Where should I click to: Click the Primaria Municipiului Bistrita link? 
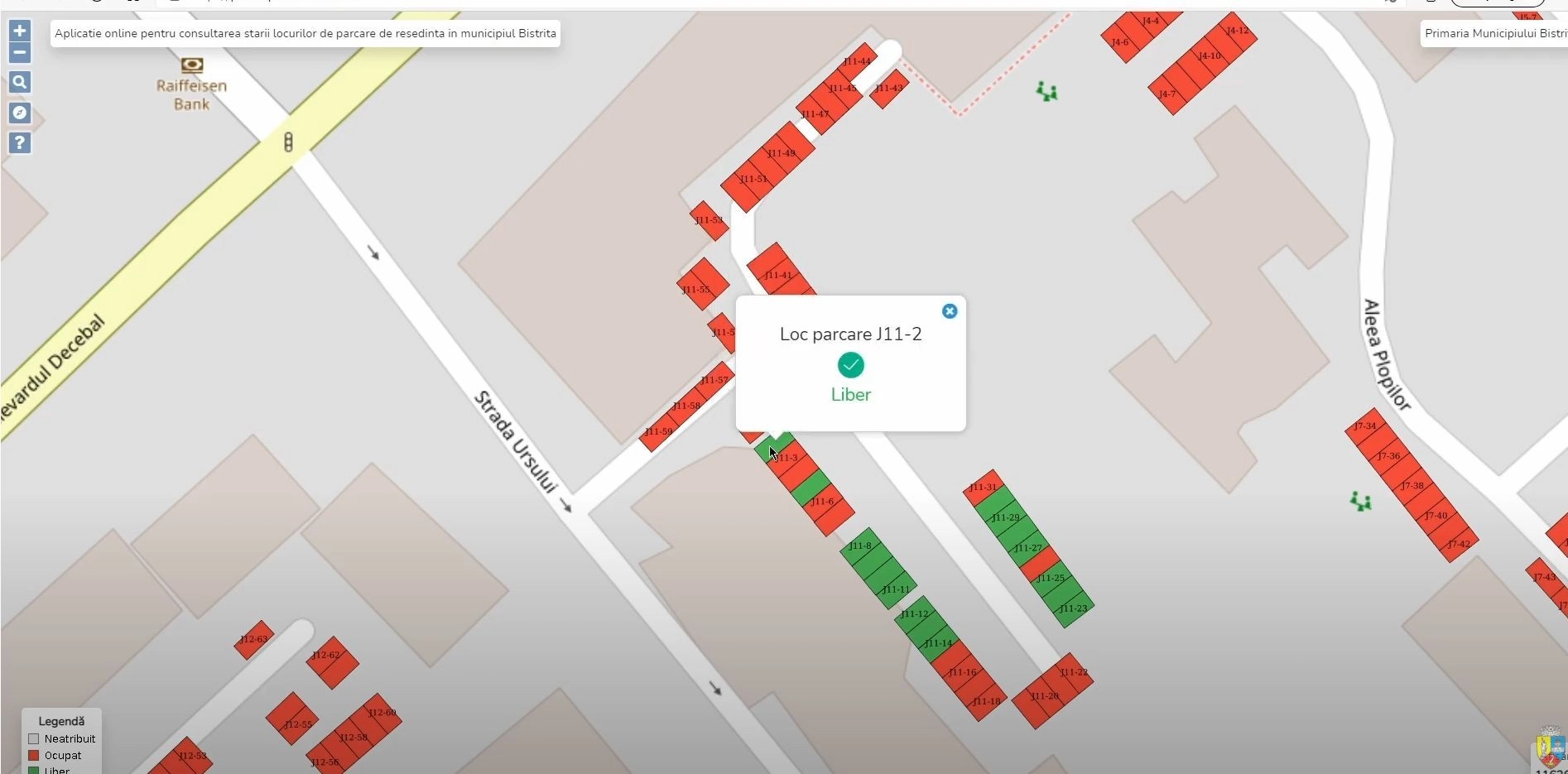point(1494,34)
